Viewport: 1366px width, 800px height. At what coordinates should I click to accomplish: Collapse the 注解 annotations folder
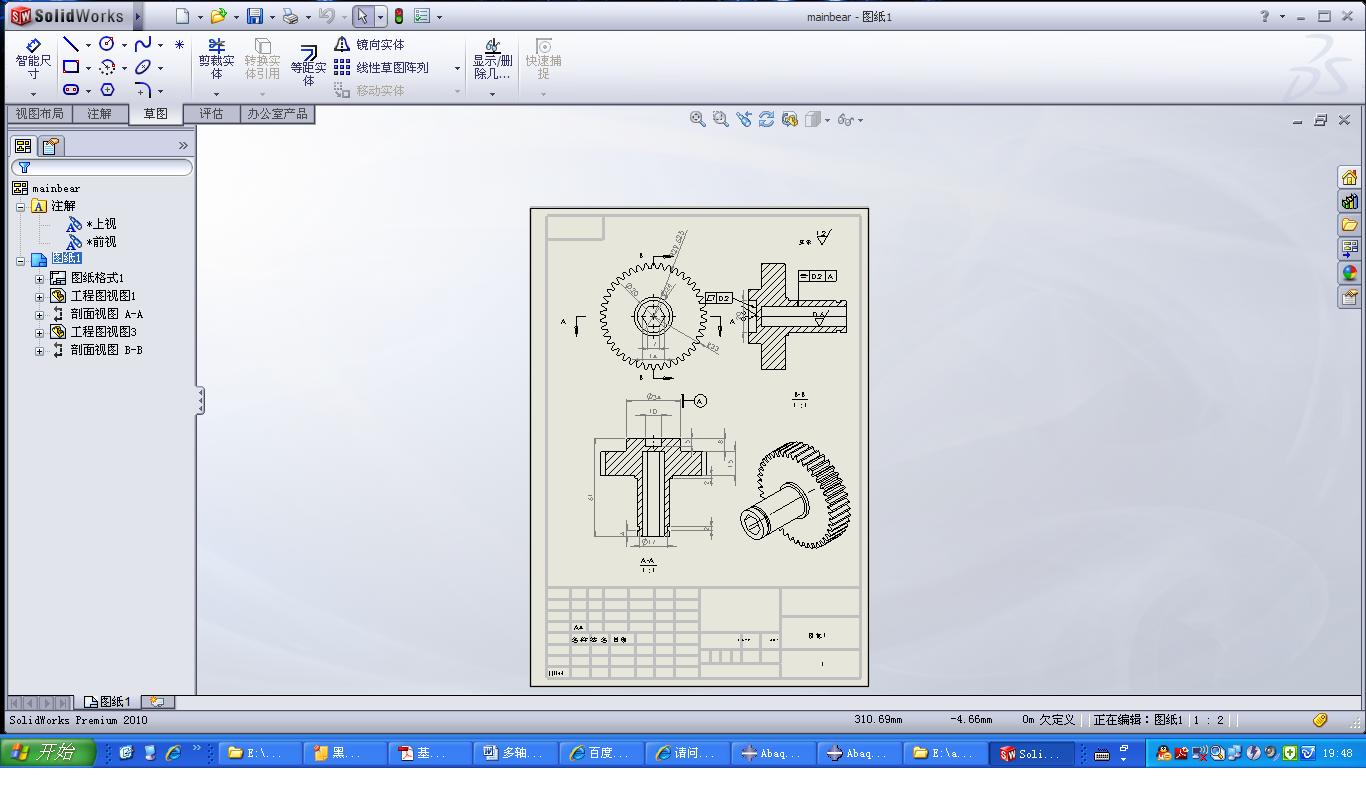[x=20, y=206]
